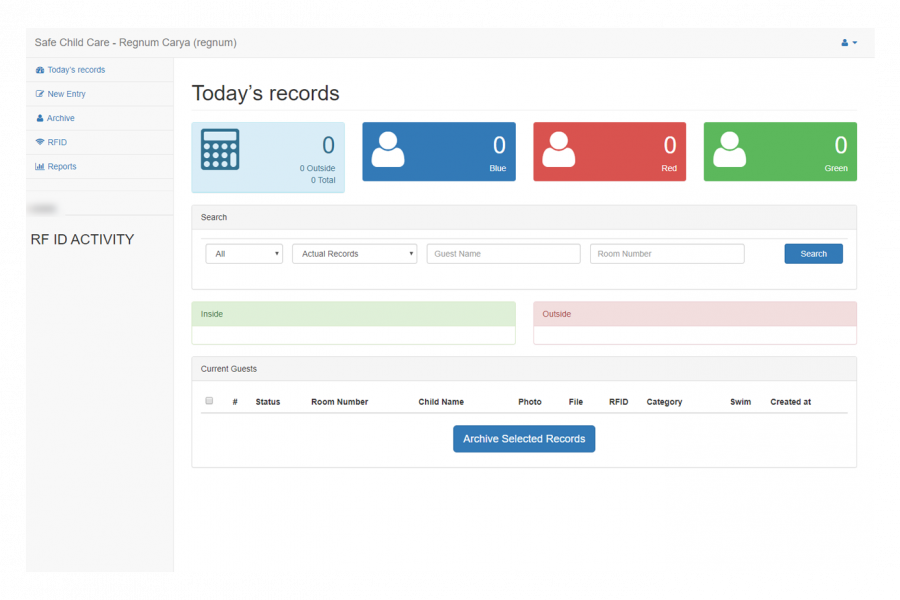This screenshot has width=900, height=600.
Task: Focus the Room Number search field
Action: (x=667, y=254)
